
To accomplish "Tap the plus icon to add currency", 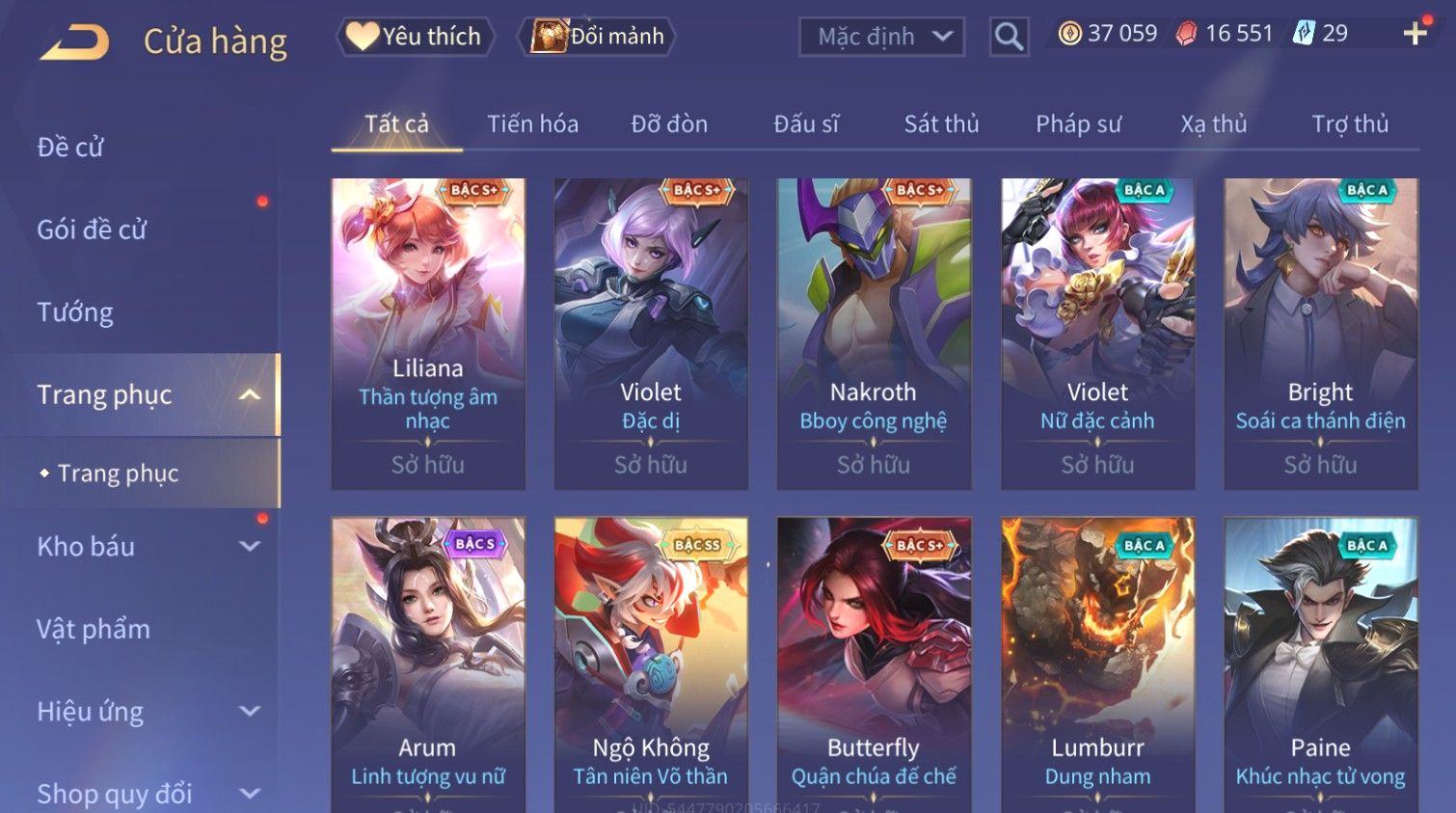I will tap(1415, 34).
